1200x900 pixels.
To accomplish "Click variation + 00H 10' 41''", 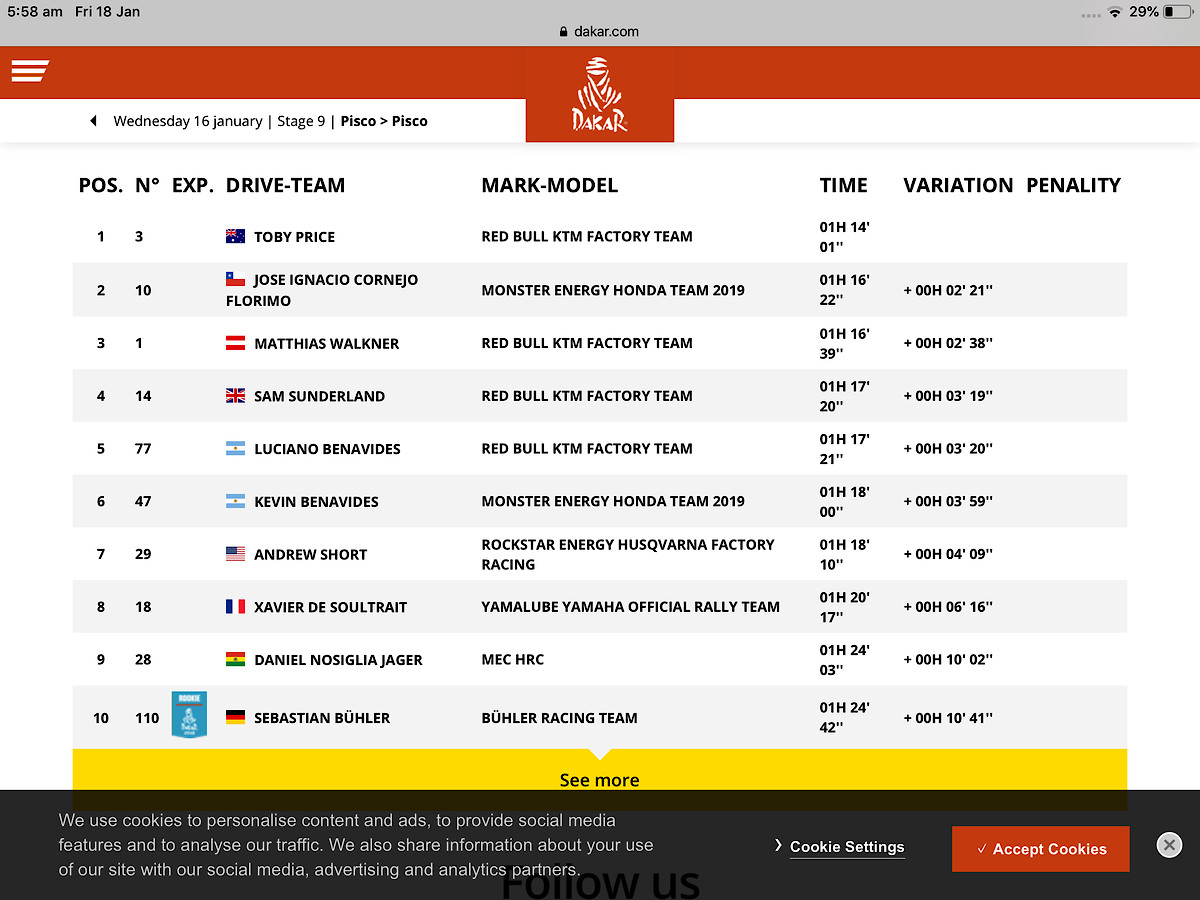I will (x=949, y=718).
